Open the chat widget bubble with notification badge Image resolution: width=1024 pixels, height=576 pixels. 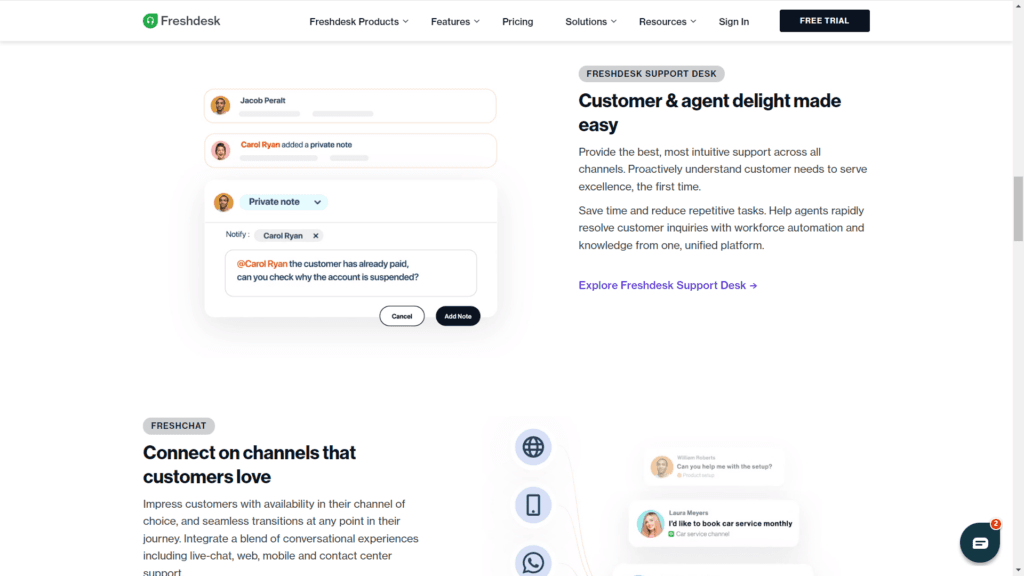click(x=979, y=542)
